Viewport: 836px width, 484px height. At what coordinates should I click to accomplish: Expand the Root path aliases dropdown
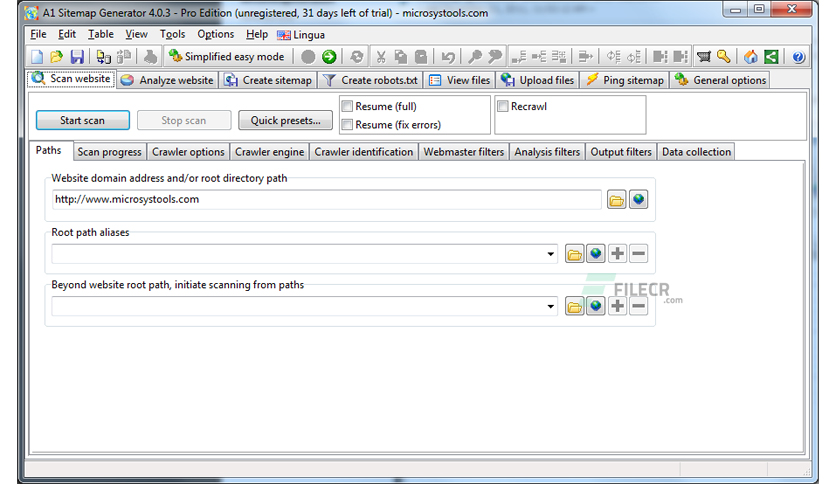(x=551, y=254)
